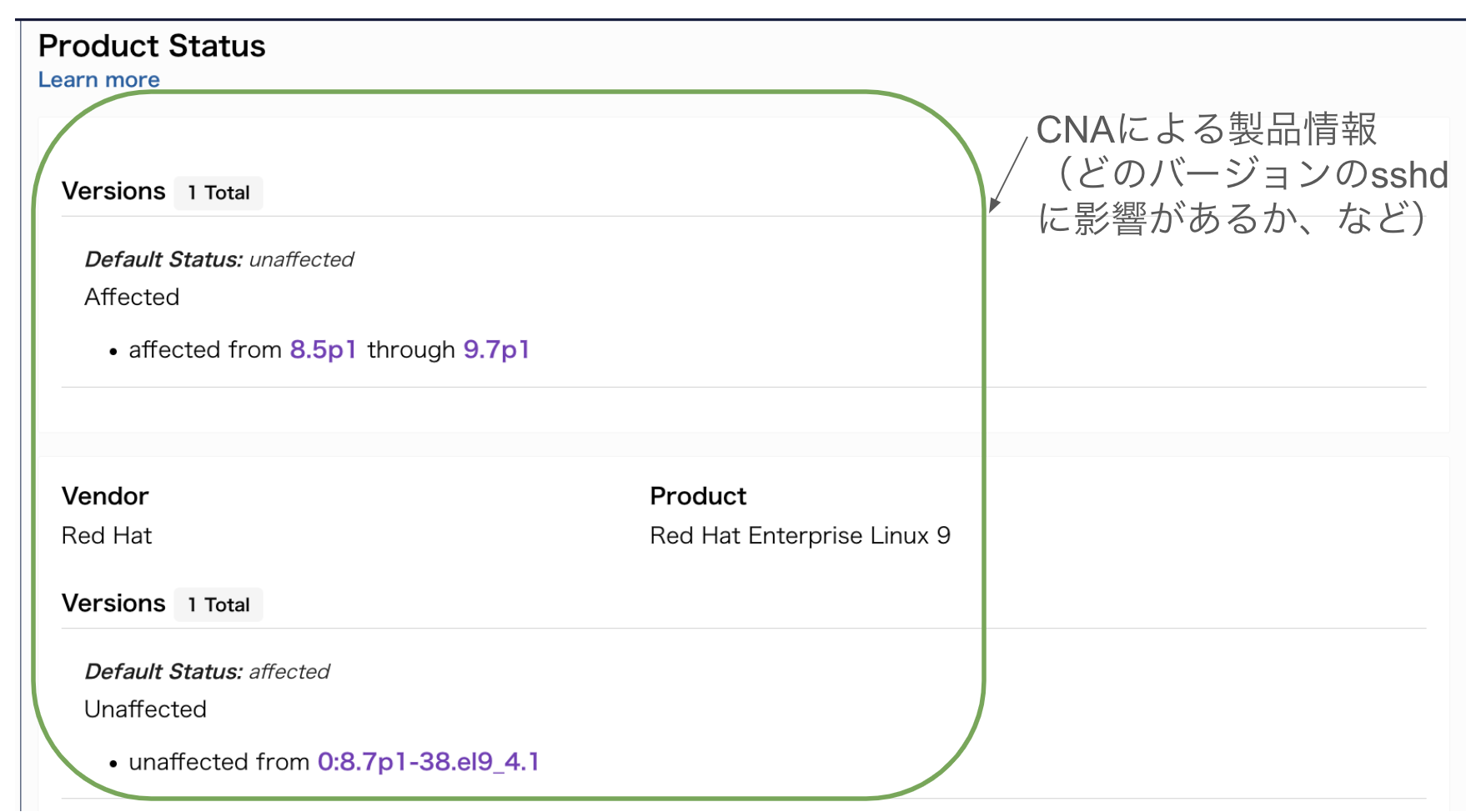The width and height of the screenshot is (1471, 812).
Task: Open version link 8.5p1
Action: pos(324,349)
